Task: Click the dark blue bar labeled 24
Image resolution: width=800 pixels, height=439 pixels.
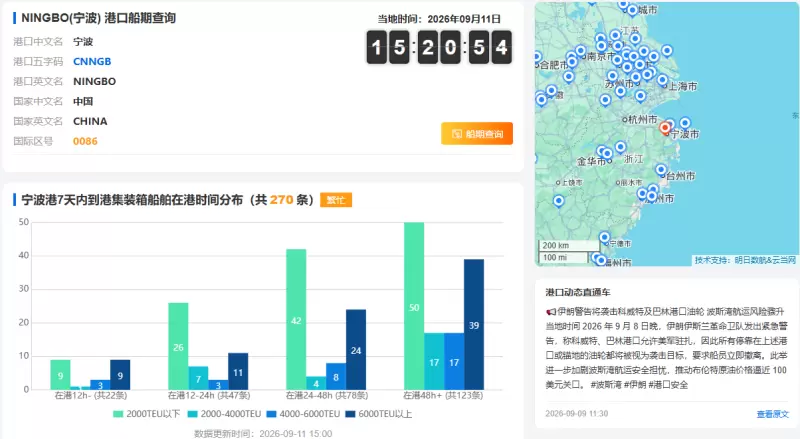Action: click(356, 349)
